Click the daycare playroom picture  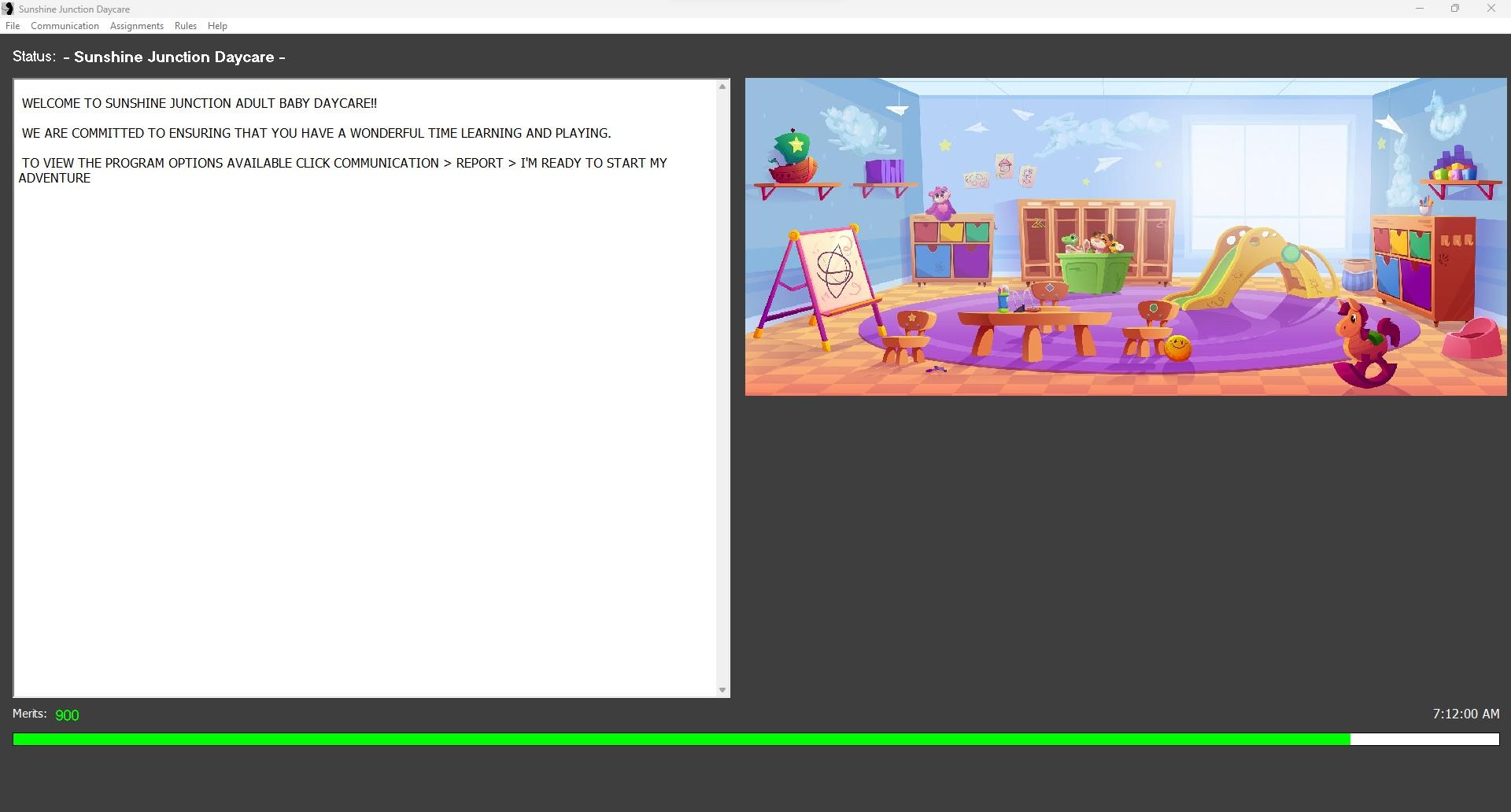point(1125,236)
